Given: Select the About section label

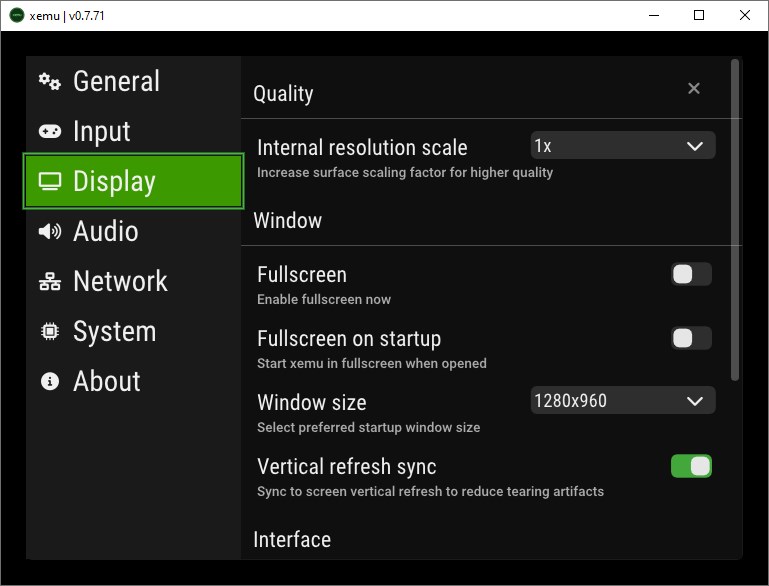Looking at the screenshot, I should pos(107,381).
